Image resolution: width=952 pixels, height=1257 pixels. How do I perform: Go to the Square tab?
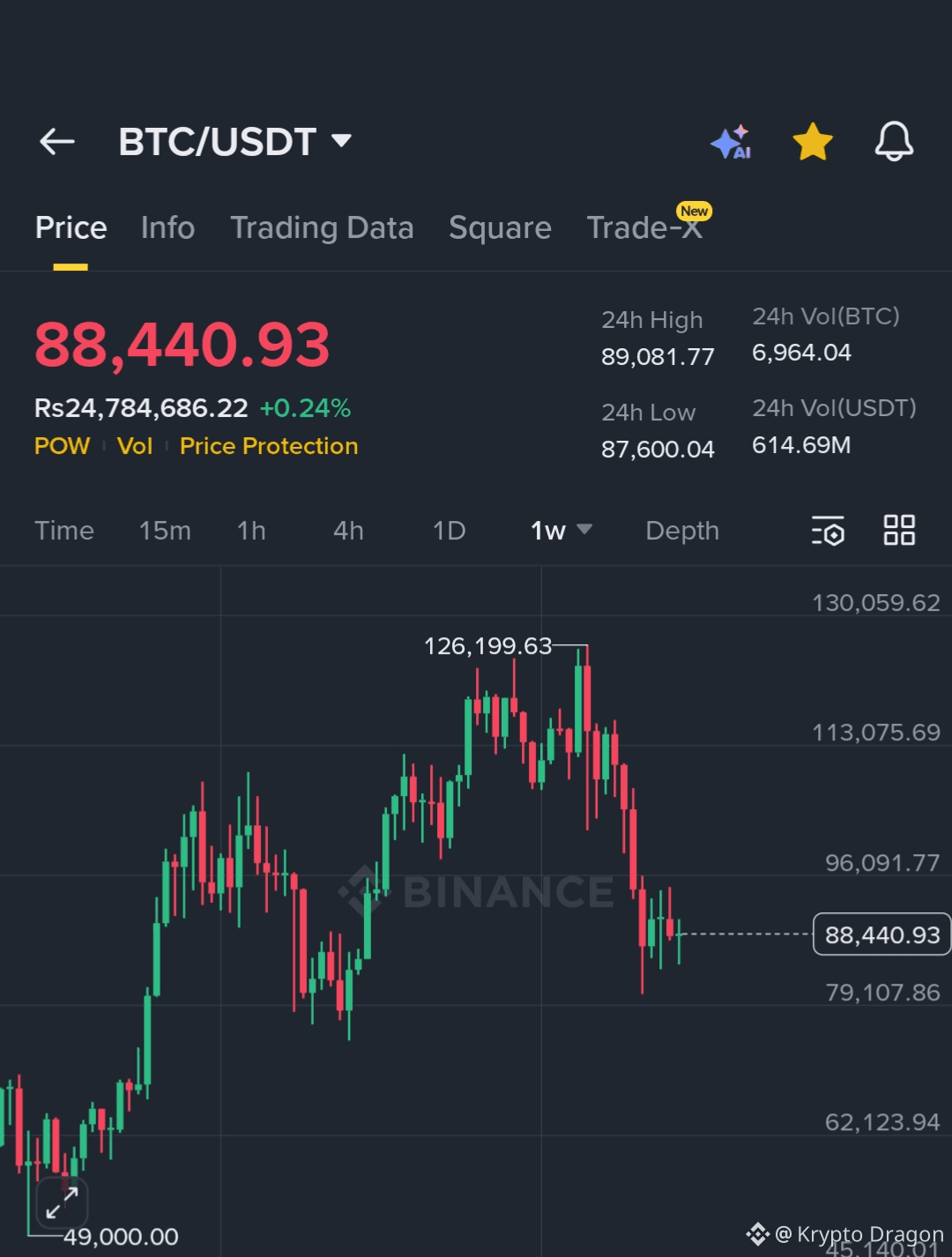click(500, 228)
